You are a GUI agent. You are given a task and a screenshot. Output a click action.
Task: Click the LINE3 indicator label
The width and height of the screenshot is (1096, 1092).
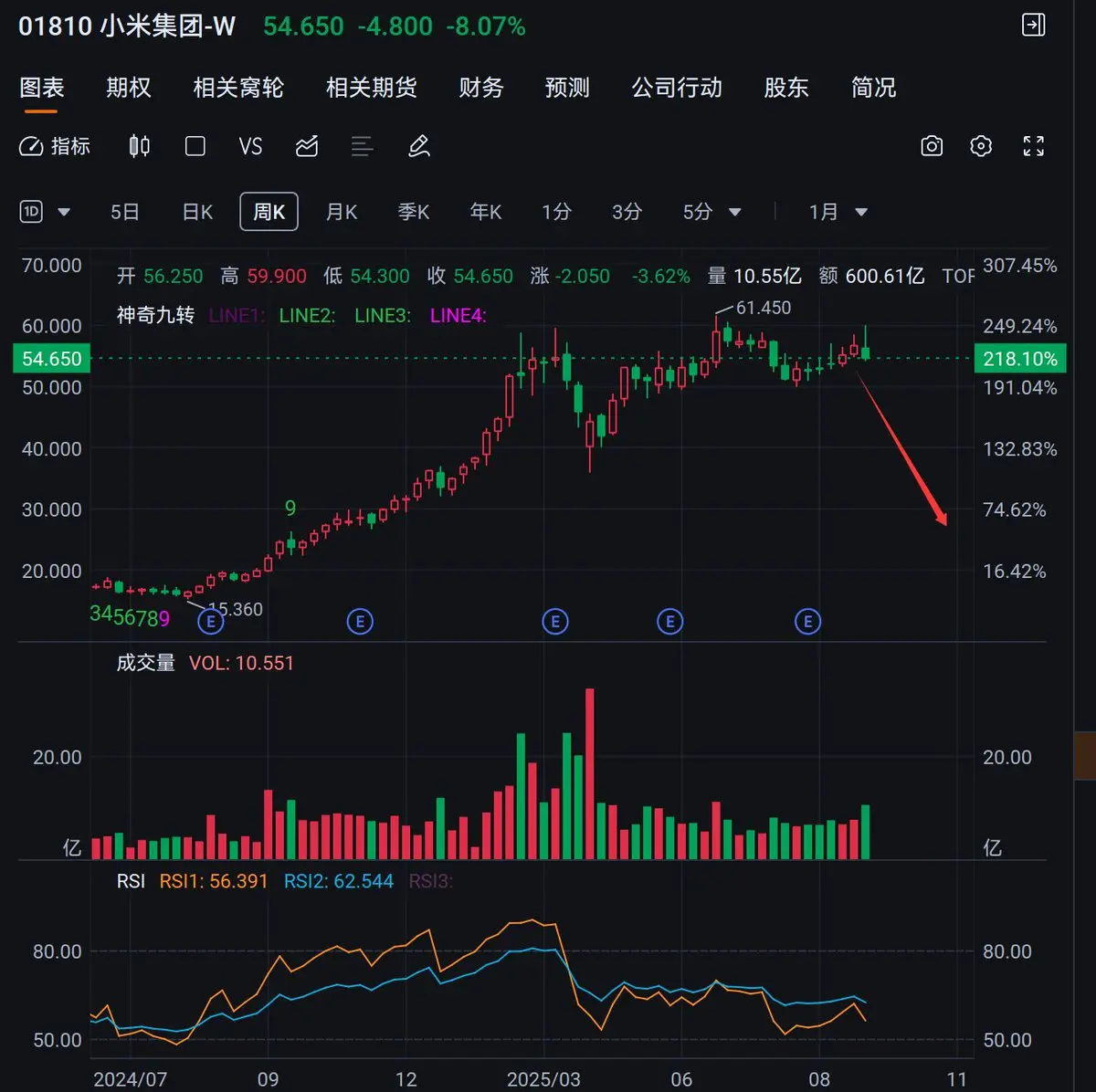pos(383,316)
